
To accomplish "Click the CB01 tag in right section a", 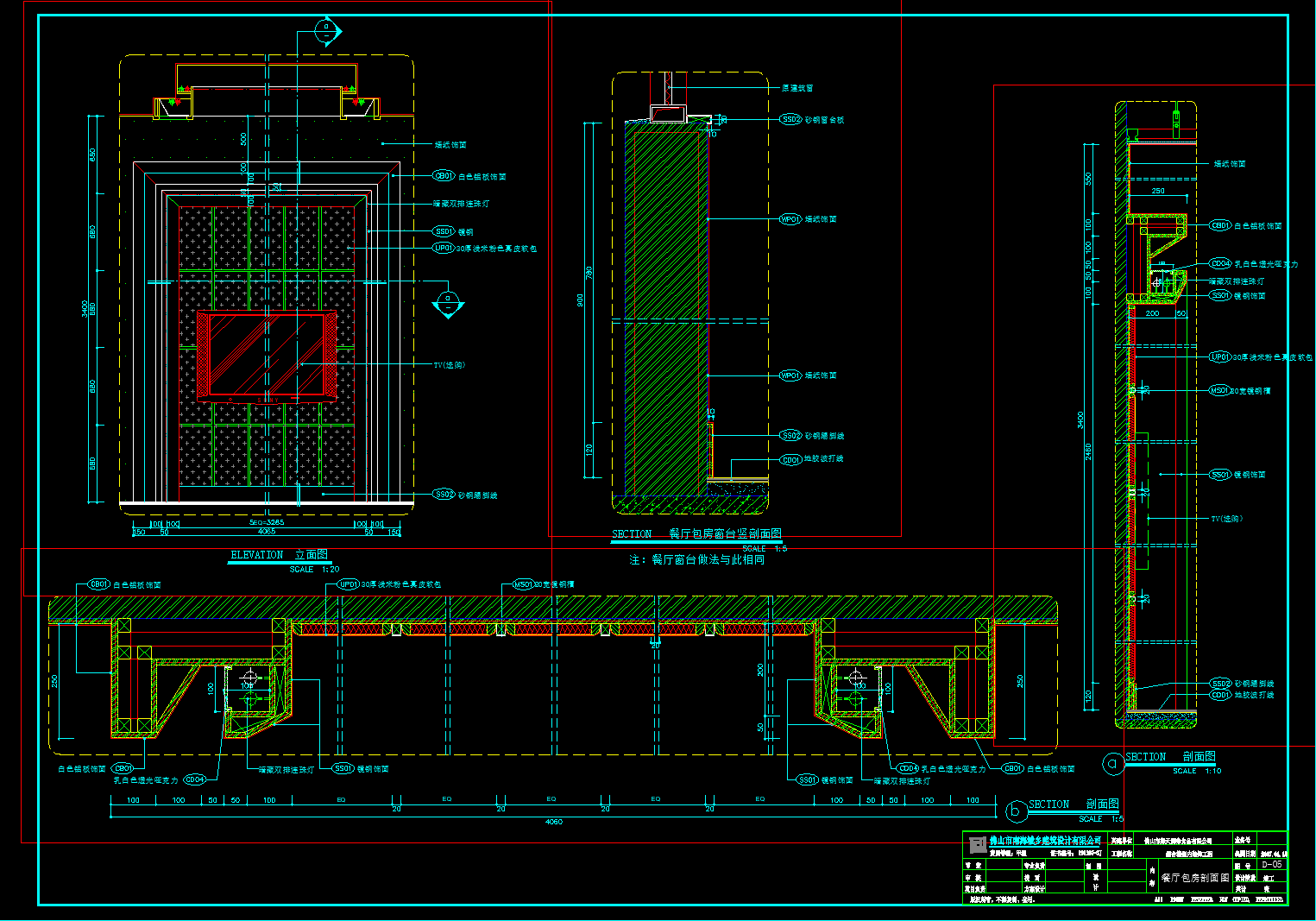I will 1220,225.
